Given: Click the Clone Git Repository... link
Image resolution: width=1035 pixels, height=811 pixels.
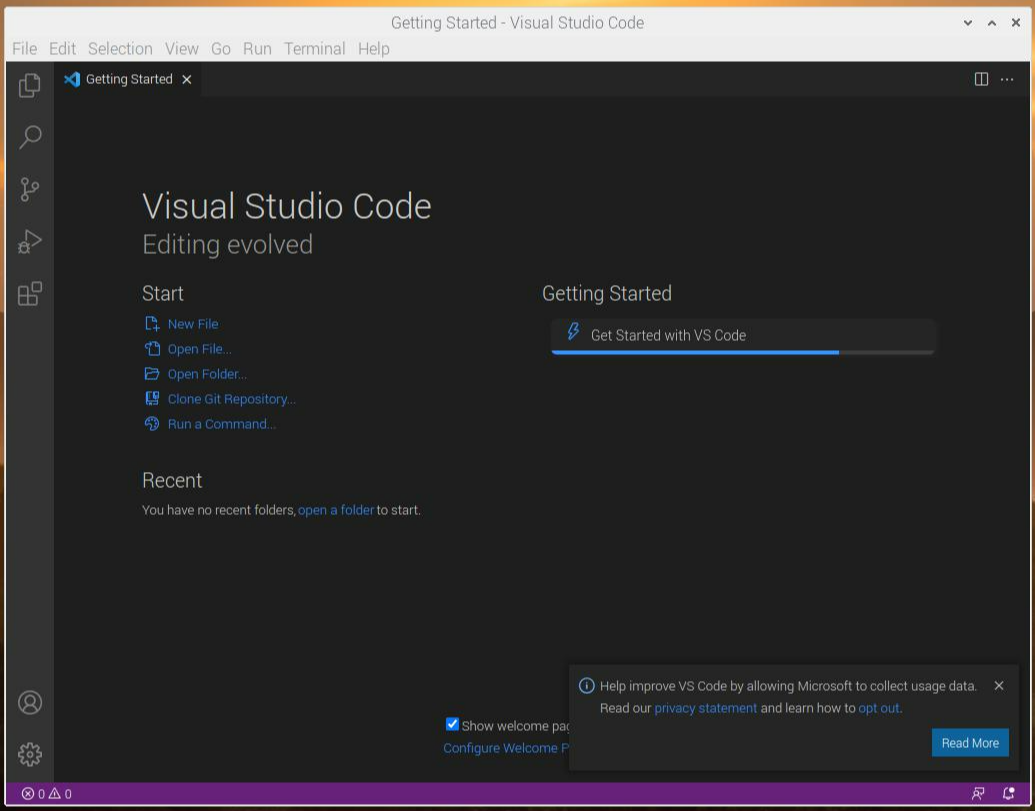Looking at the screenshot, I should [x=232, y=399].
